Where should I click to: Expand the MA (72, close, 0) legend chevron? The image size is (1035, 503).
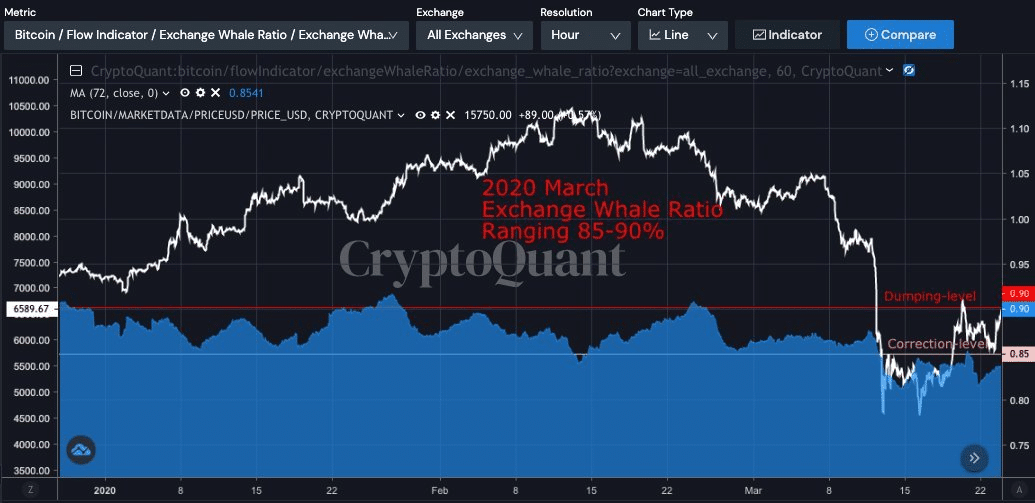(167, 93)
